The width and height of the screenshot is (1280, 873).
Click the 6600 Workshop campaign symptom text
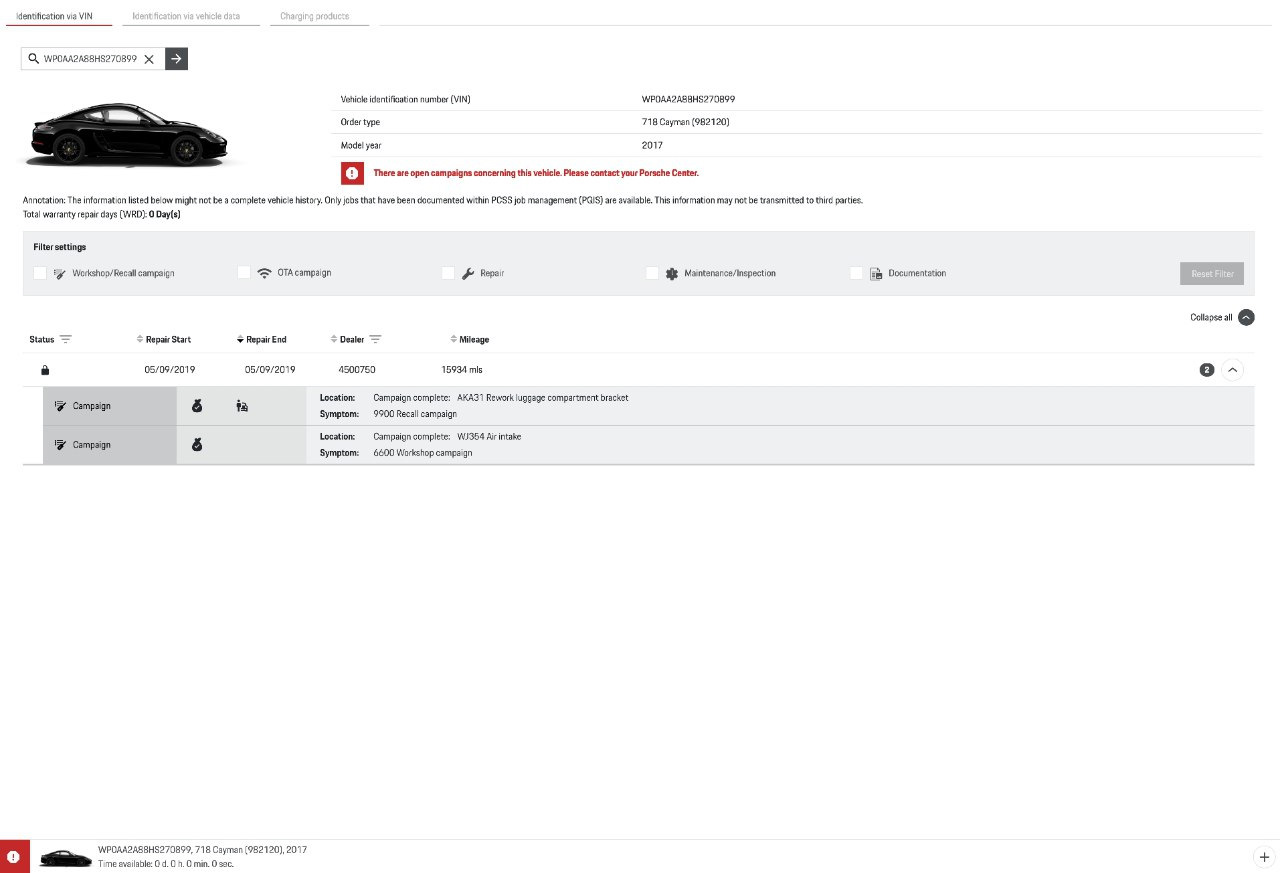point(423,453)
